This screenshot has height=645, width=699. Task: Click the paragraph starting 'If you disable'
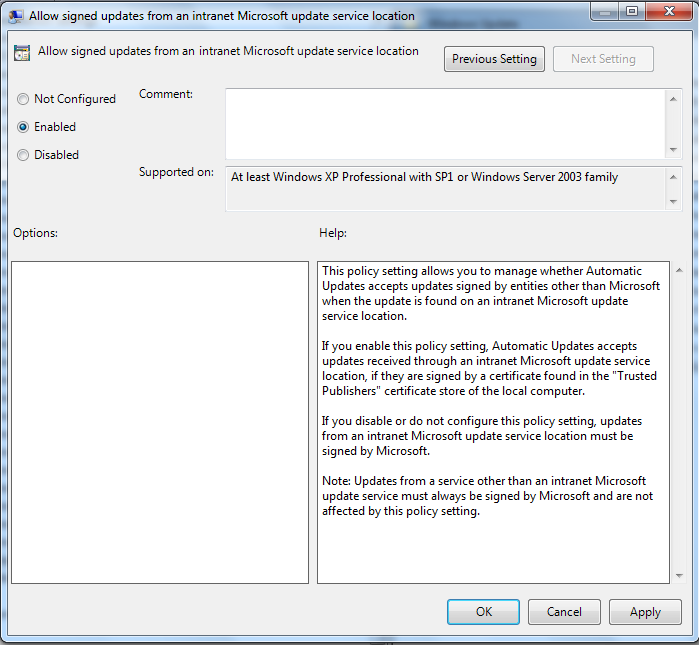click(482, 435)
